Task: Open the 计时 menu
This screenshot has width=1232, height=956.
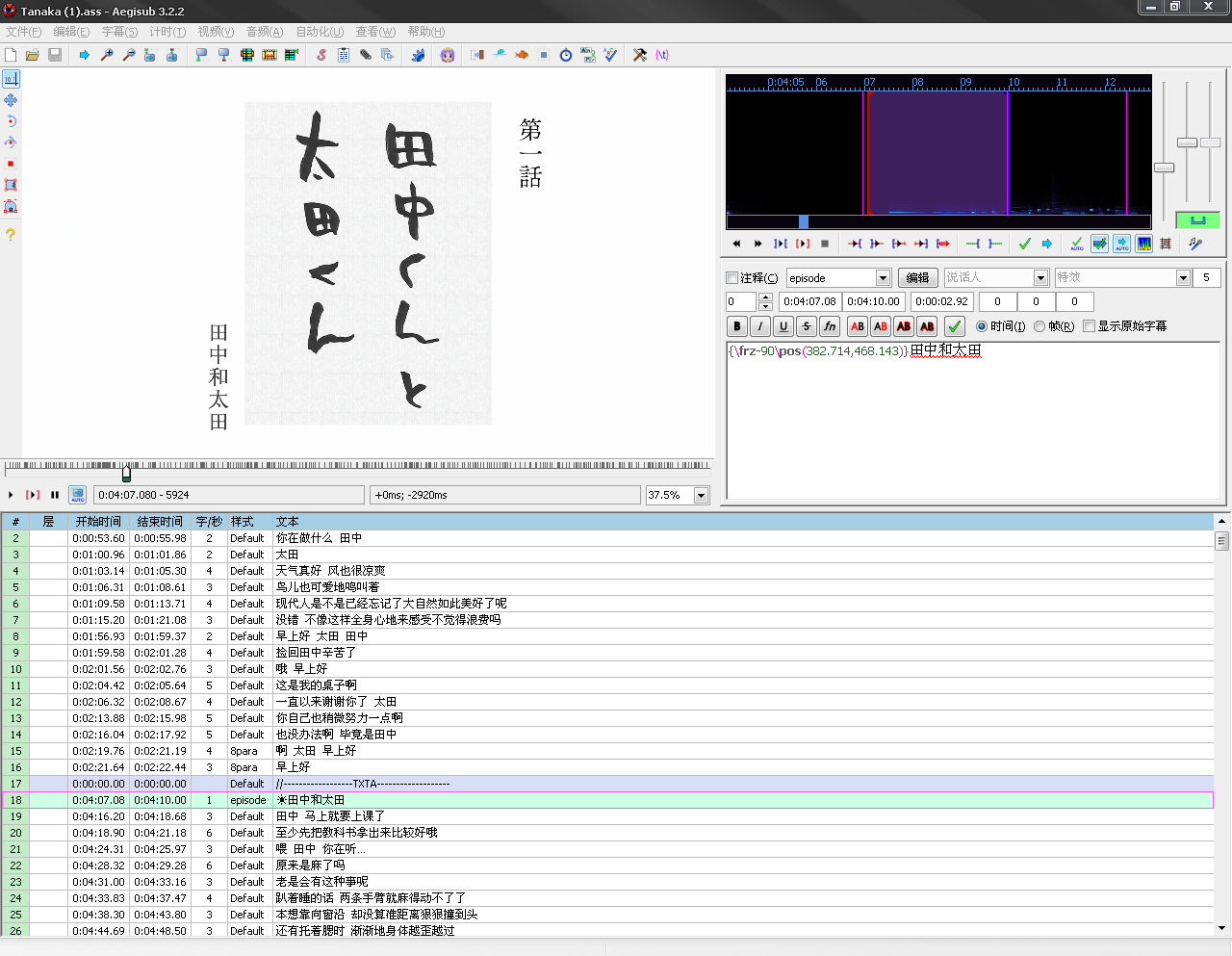Action: (167, 32)
